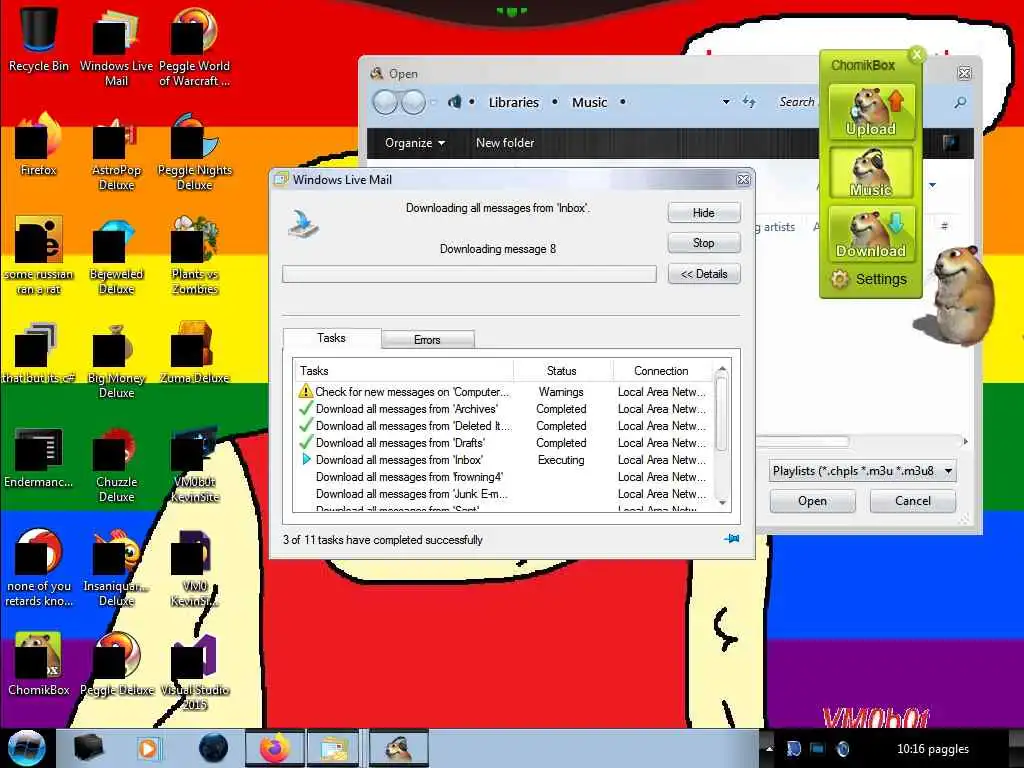This screenshot has width=1024, height=768.
Task: Click Open button in Open dialog
Action: (812, 501)
